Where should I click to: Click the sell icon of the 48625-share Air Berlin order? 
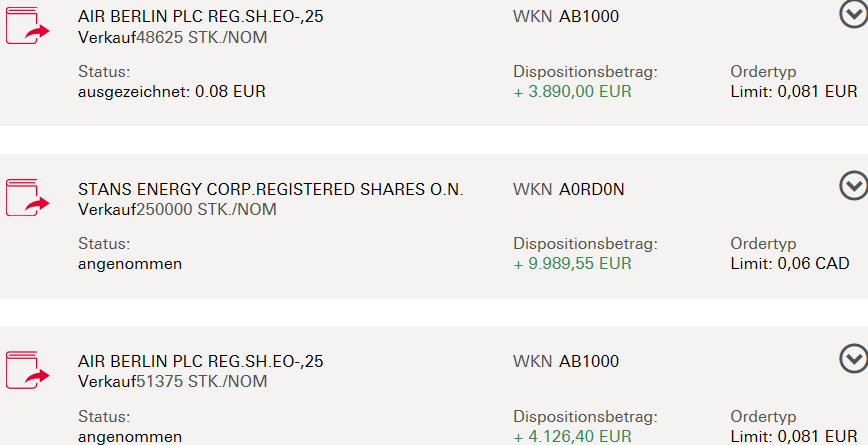(28, 26)
